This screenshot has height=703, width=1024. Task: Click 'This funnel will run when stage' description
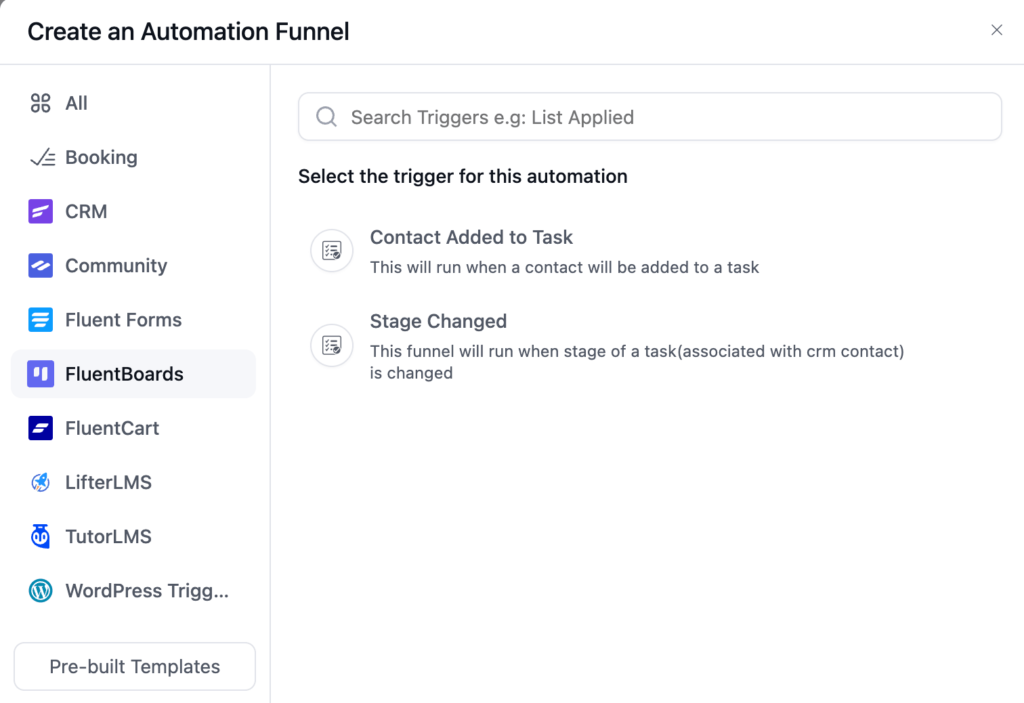637,362
